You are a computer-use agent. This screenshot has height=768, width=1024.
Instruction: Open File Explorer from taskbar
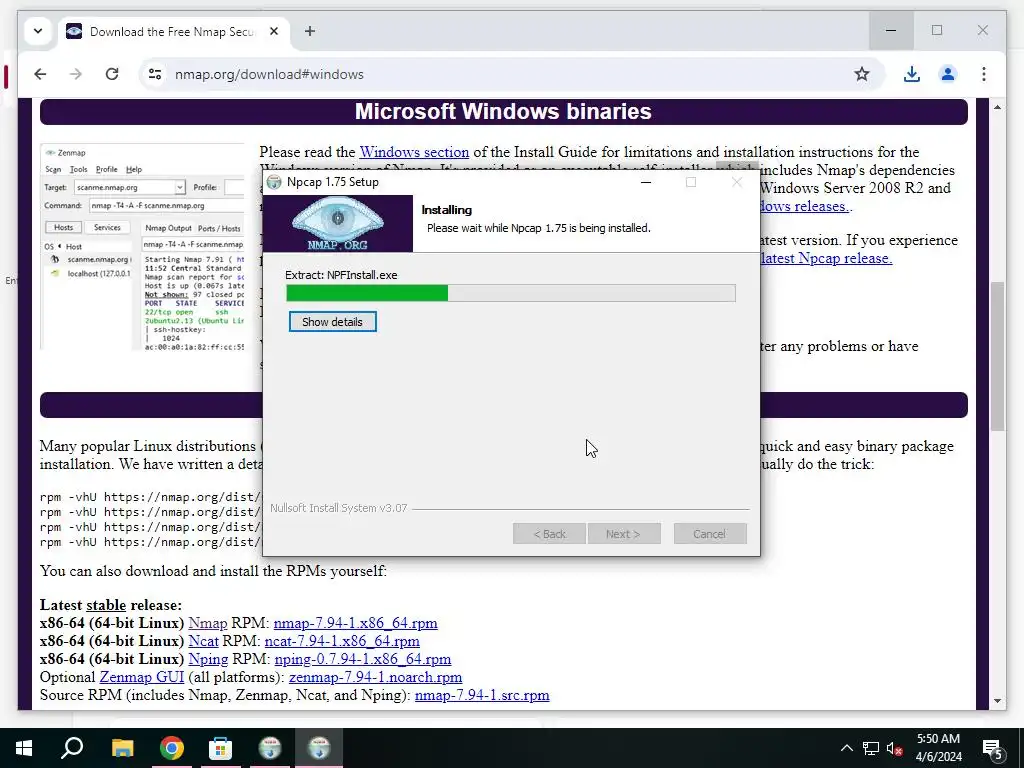click(122, 748)
